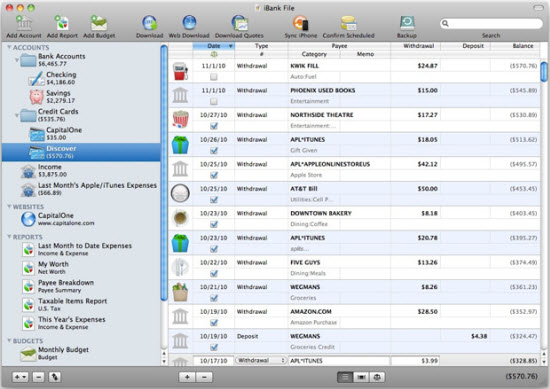Uncheck the cleared box for NORTHSIDE THEATRE
This screenshot has height=389, width=550.
(x=214, y=126)
